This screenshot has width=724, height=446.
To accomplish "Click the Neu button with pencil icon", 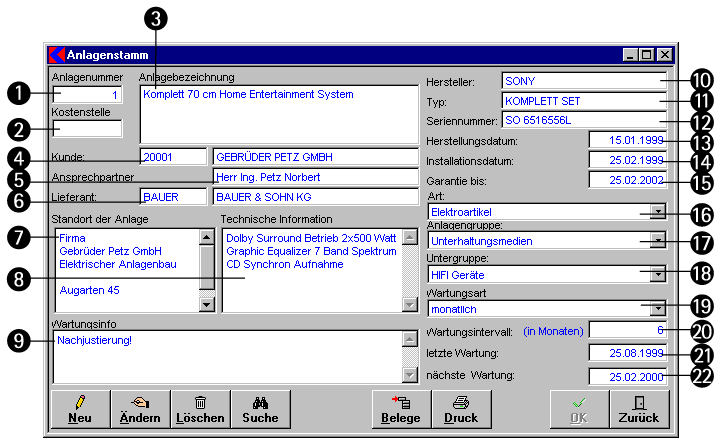I will 81,409.
